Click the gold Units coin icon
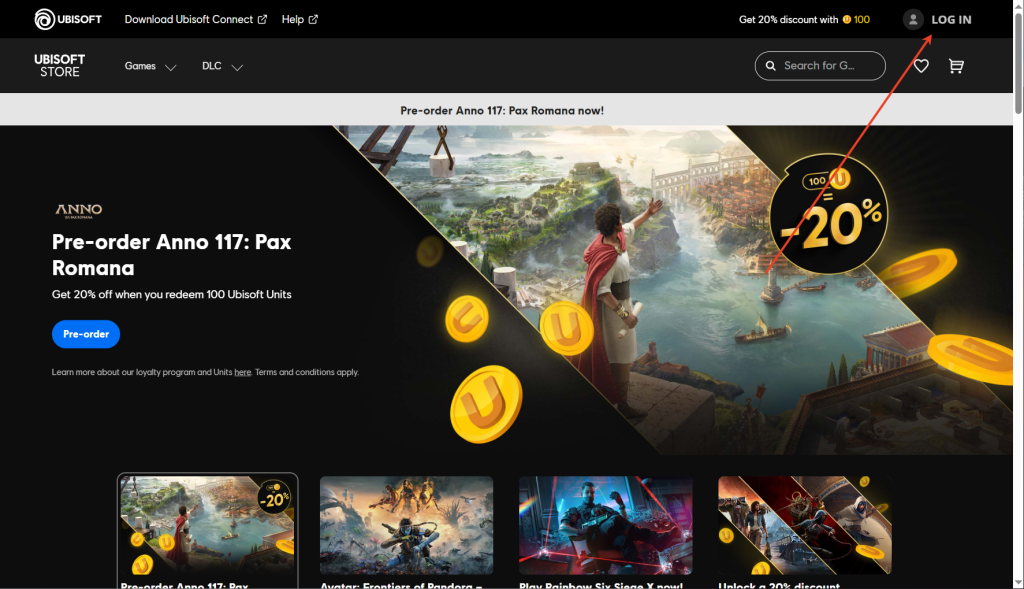The height and width of the screenshot is (589, 1024). 846,19
